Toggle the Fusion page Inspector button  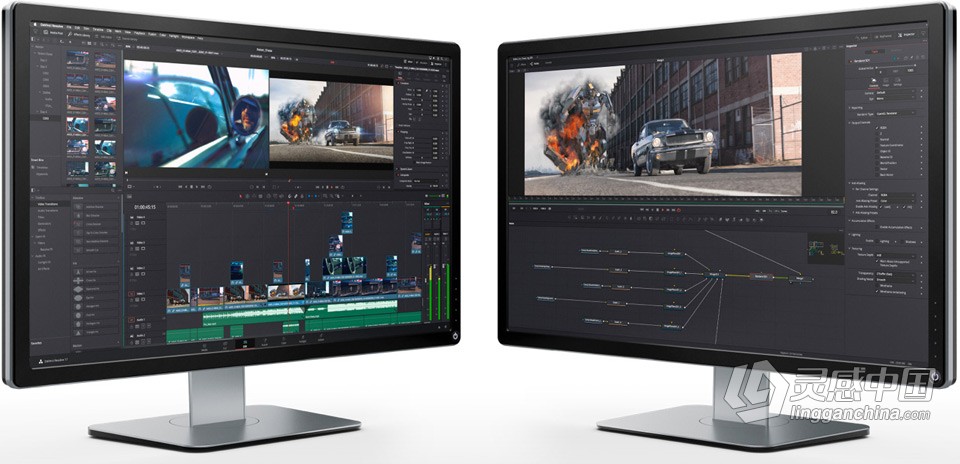[907, 35]
